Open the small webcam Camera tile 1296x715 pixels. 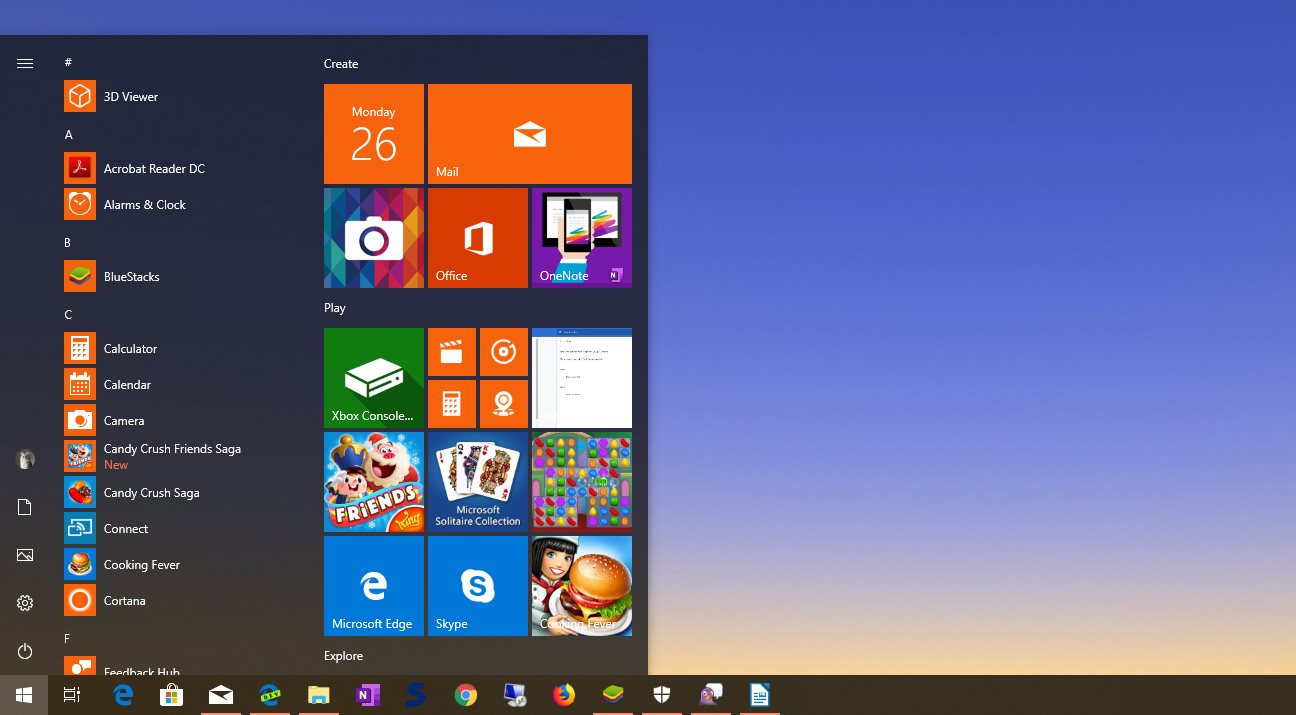click(504, 404)
